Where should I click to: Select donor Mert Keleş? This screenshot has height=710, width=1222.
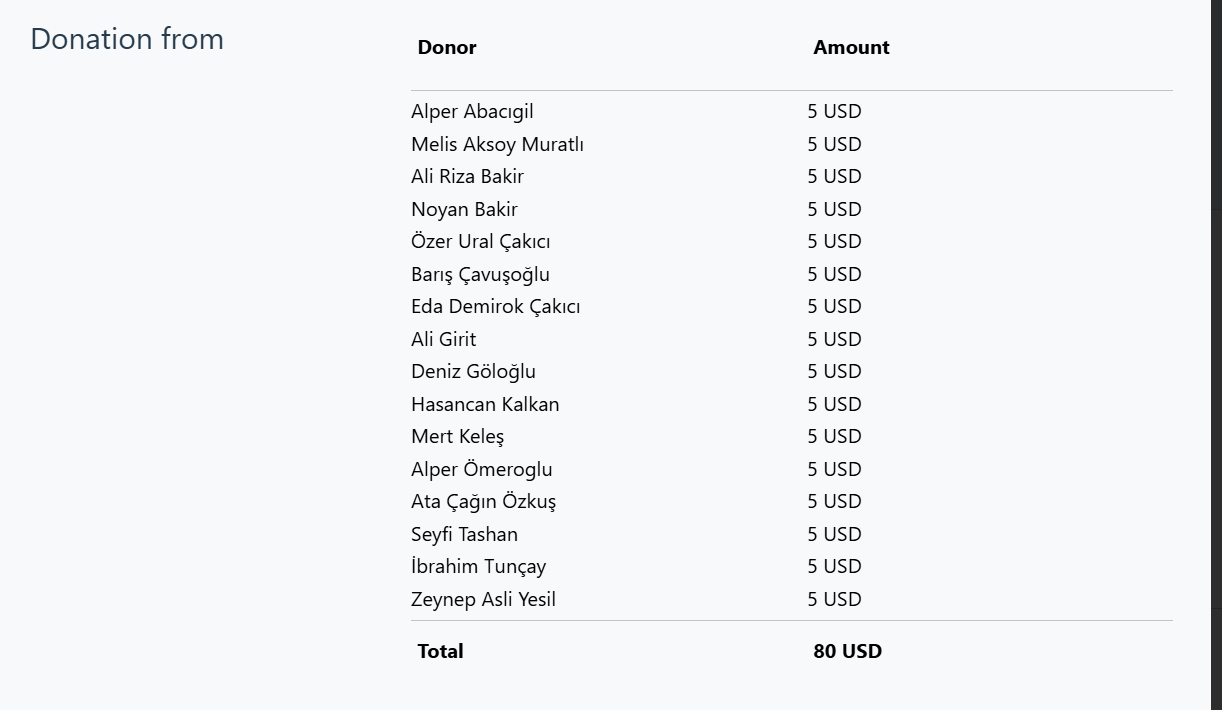pyautogui.click(x=457, y=436)
